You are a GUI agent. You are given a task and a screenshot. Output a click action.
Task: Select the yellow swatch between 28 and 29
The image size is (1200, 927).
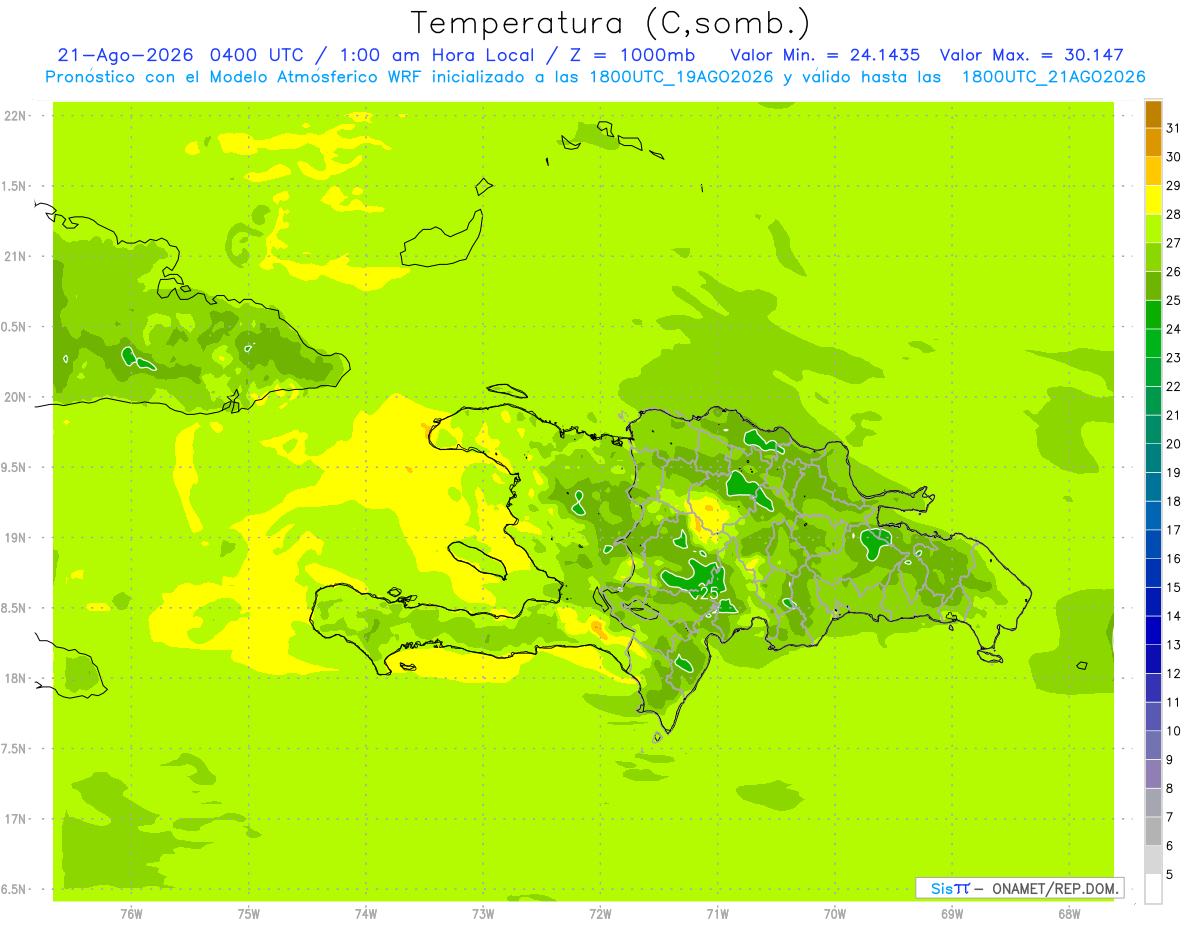pos(1153,200)
